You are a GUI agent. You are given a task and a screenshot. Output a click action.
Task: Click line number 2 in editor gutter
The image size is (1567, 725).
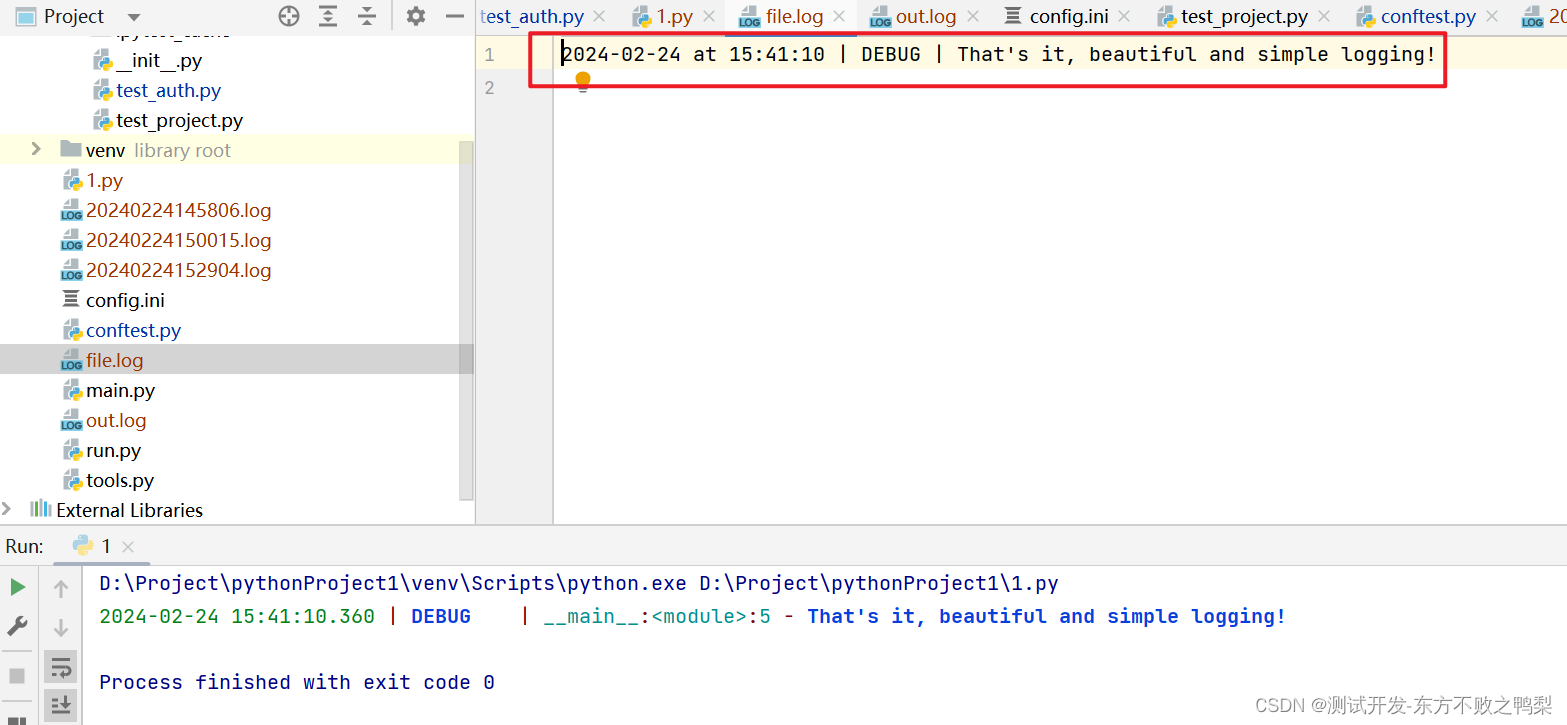(489, 88)
